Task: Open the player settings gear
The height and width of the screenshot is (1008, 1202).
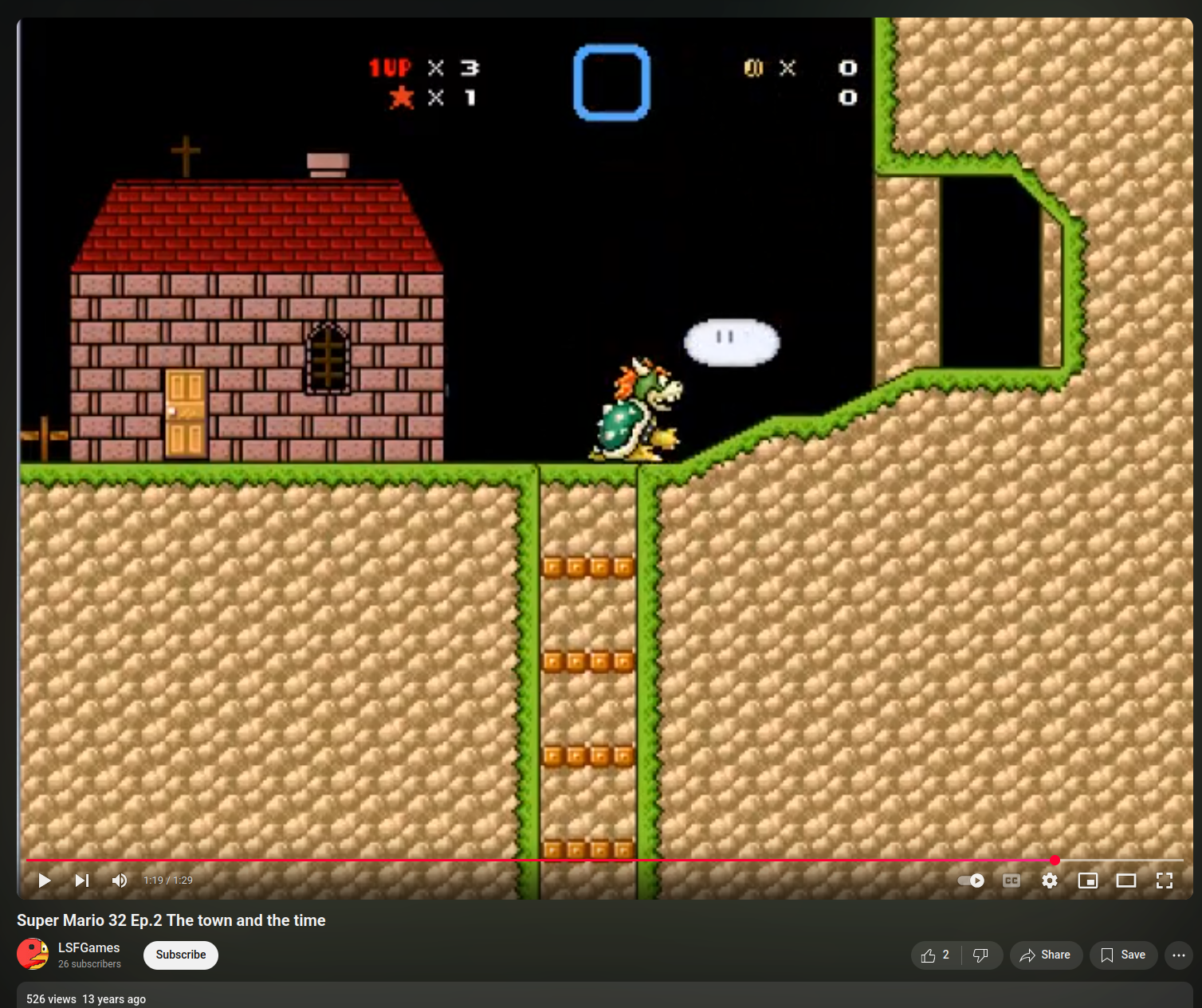Action: [x=1050, y=881]
